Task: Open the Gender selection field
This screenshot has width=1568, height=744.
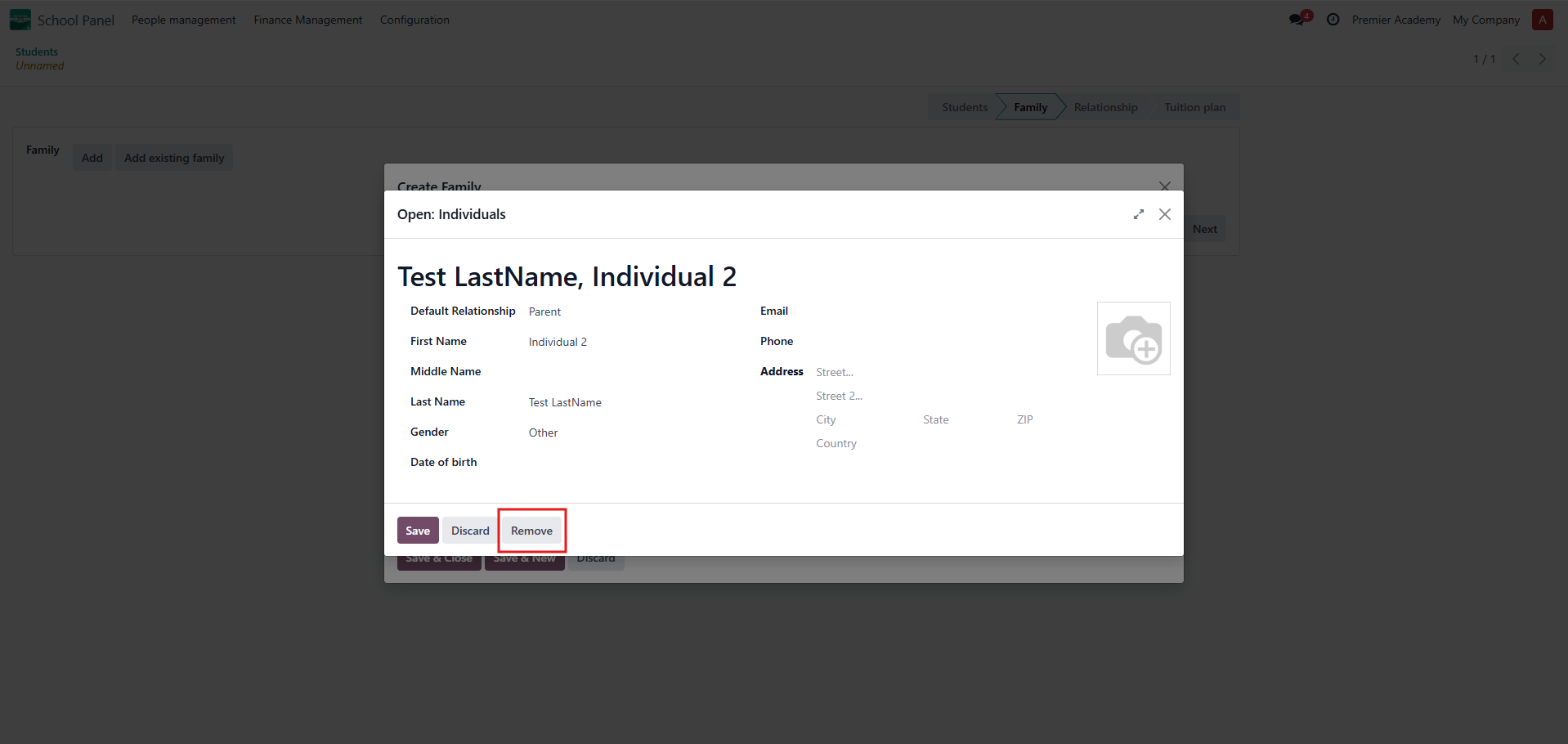Action: coord(629,433)
